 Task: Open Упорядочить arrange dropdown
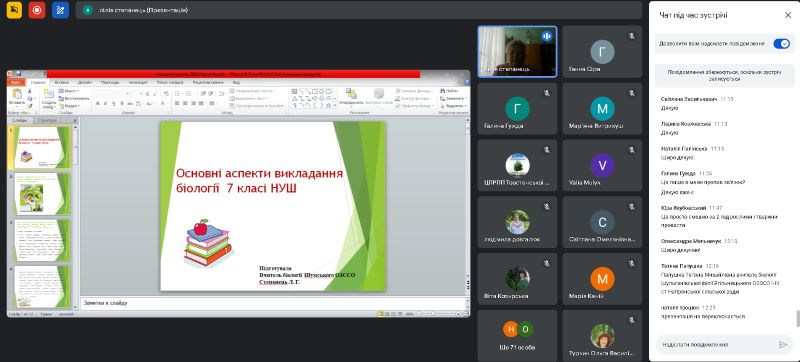click(x=351, y=97)
